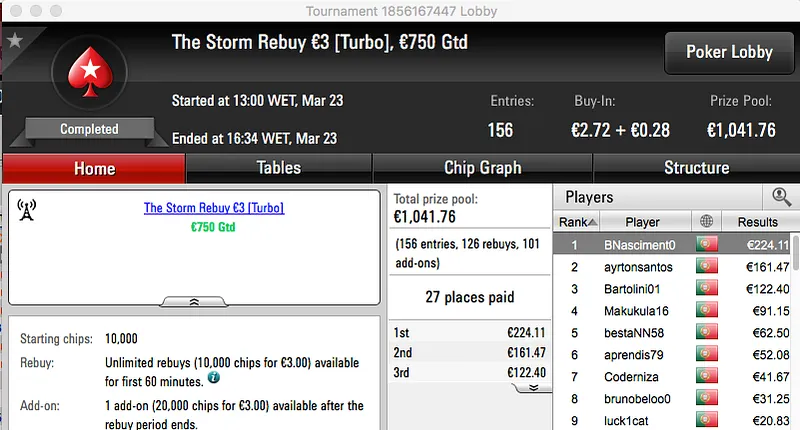Collapse the tournament description panel

194,300
